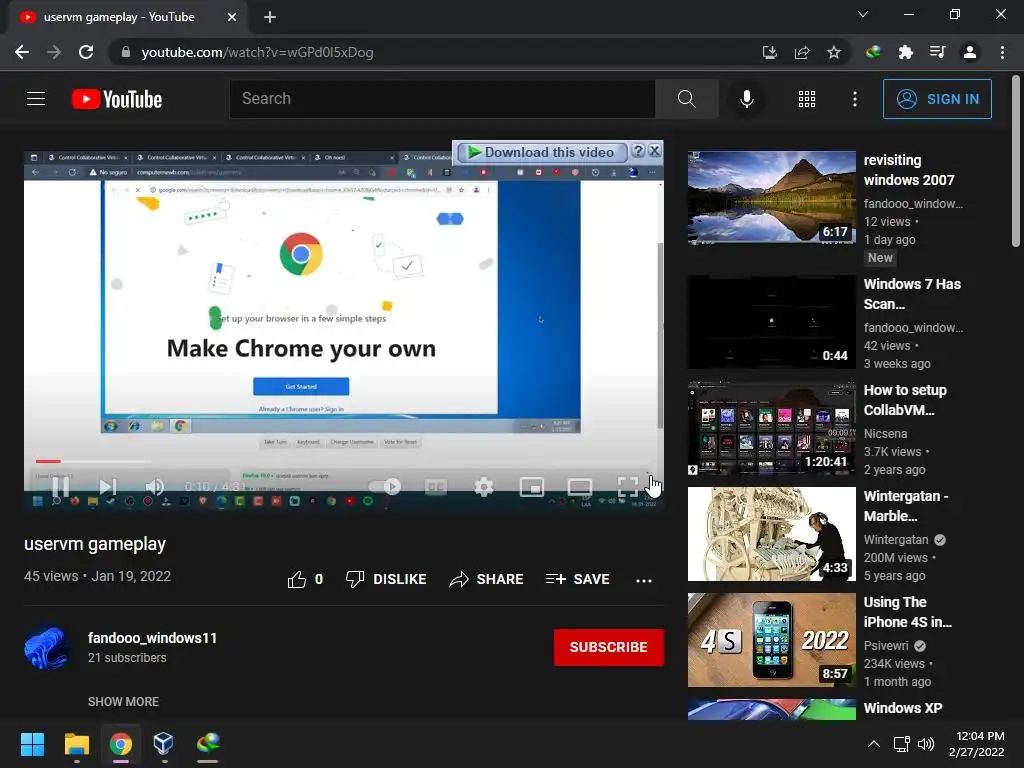Show hidden system tray icons
Viewport: 1024px width, 768px height.
click(873, 744)
